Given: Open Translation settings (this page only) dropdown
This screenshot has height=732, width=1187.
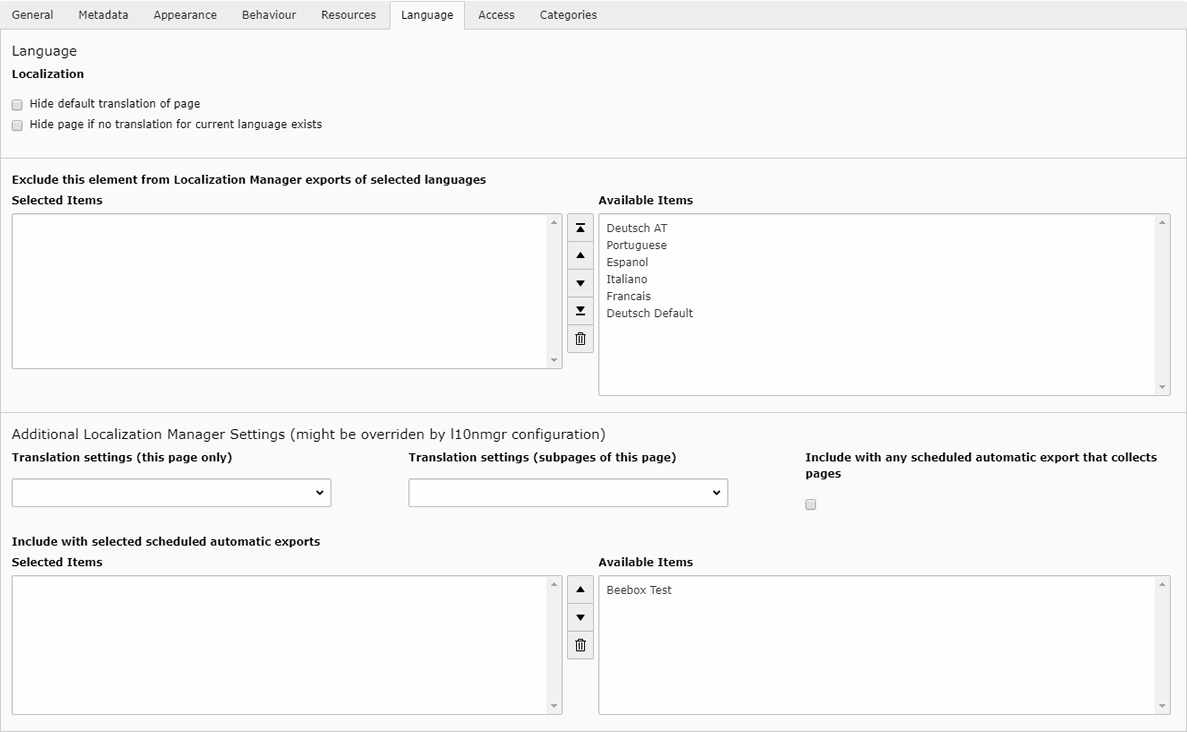Looking at the screenshot, I should (x=171, y=492).
